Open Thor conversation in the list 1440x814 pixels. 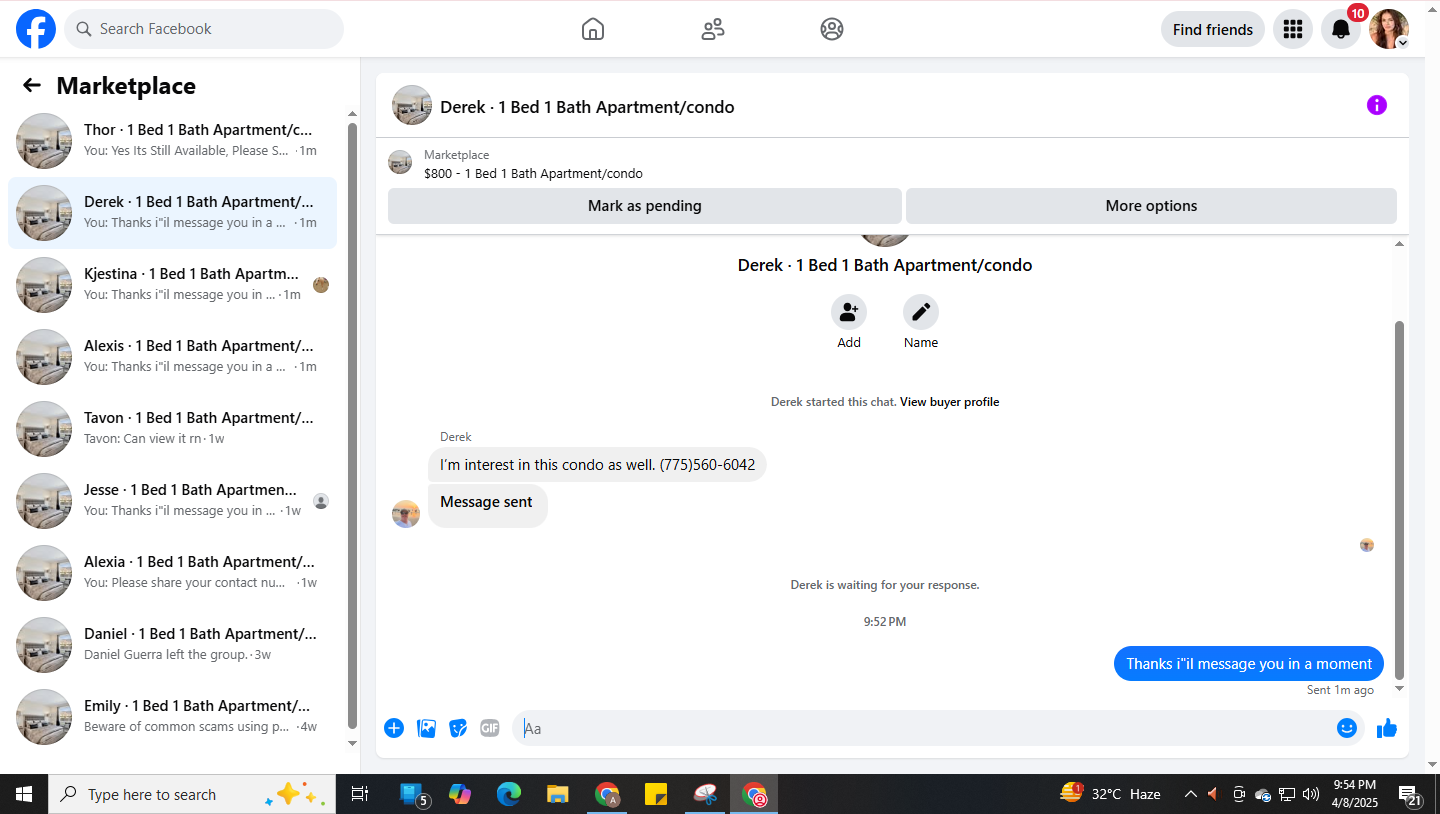172,141
